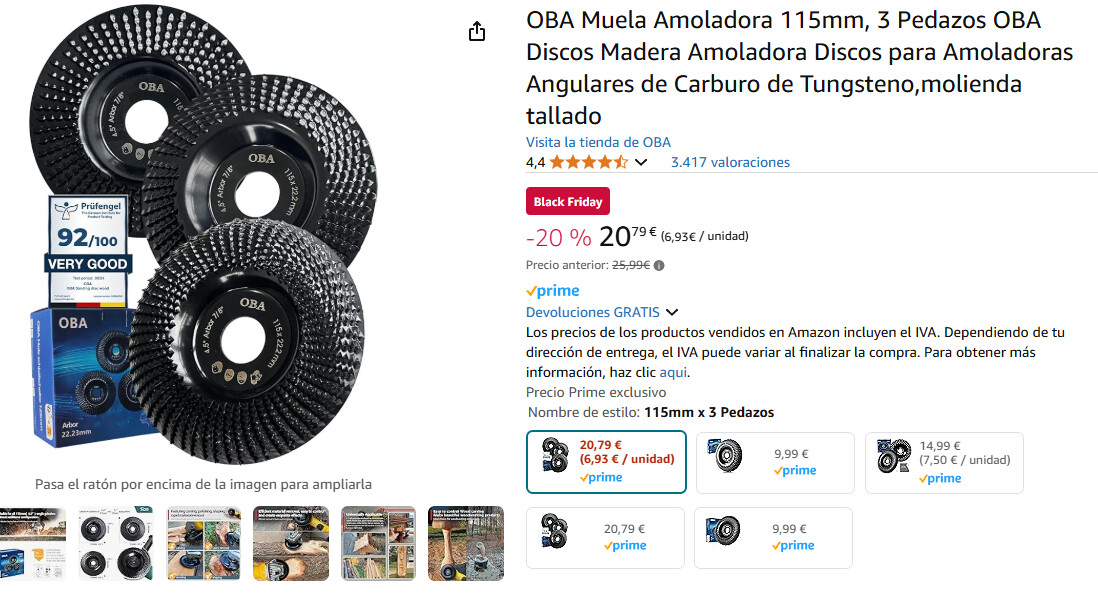Click the star rating icons
The image size is (1098, 596).
(589, 162)
